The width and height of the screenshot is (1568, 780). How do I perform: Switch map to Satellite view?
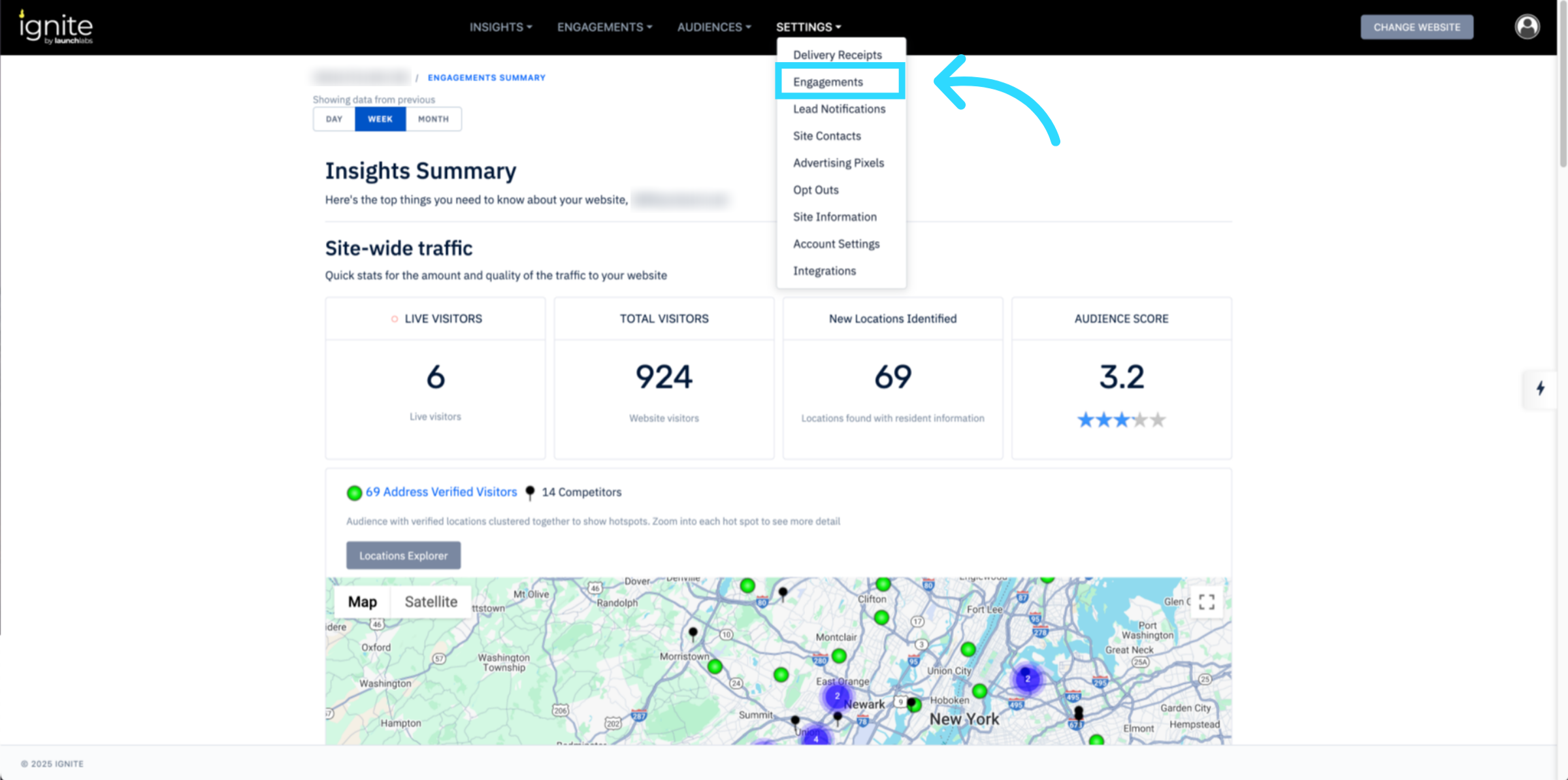(431, 602)
